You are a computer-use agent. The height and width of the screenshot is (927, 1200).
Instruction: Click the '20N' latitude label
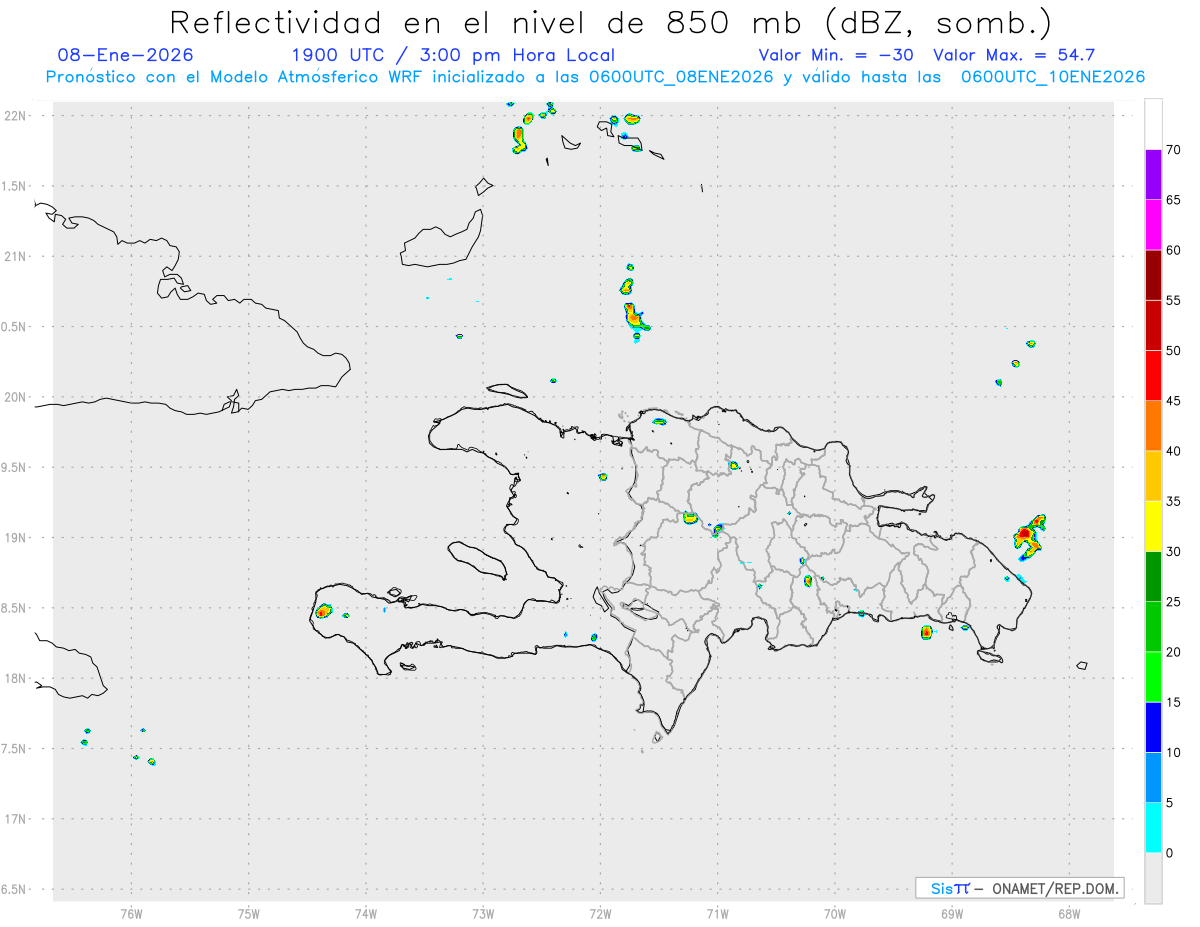click(17, 397)
